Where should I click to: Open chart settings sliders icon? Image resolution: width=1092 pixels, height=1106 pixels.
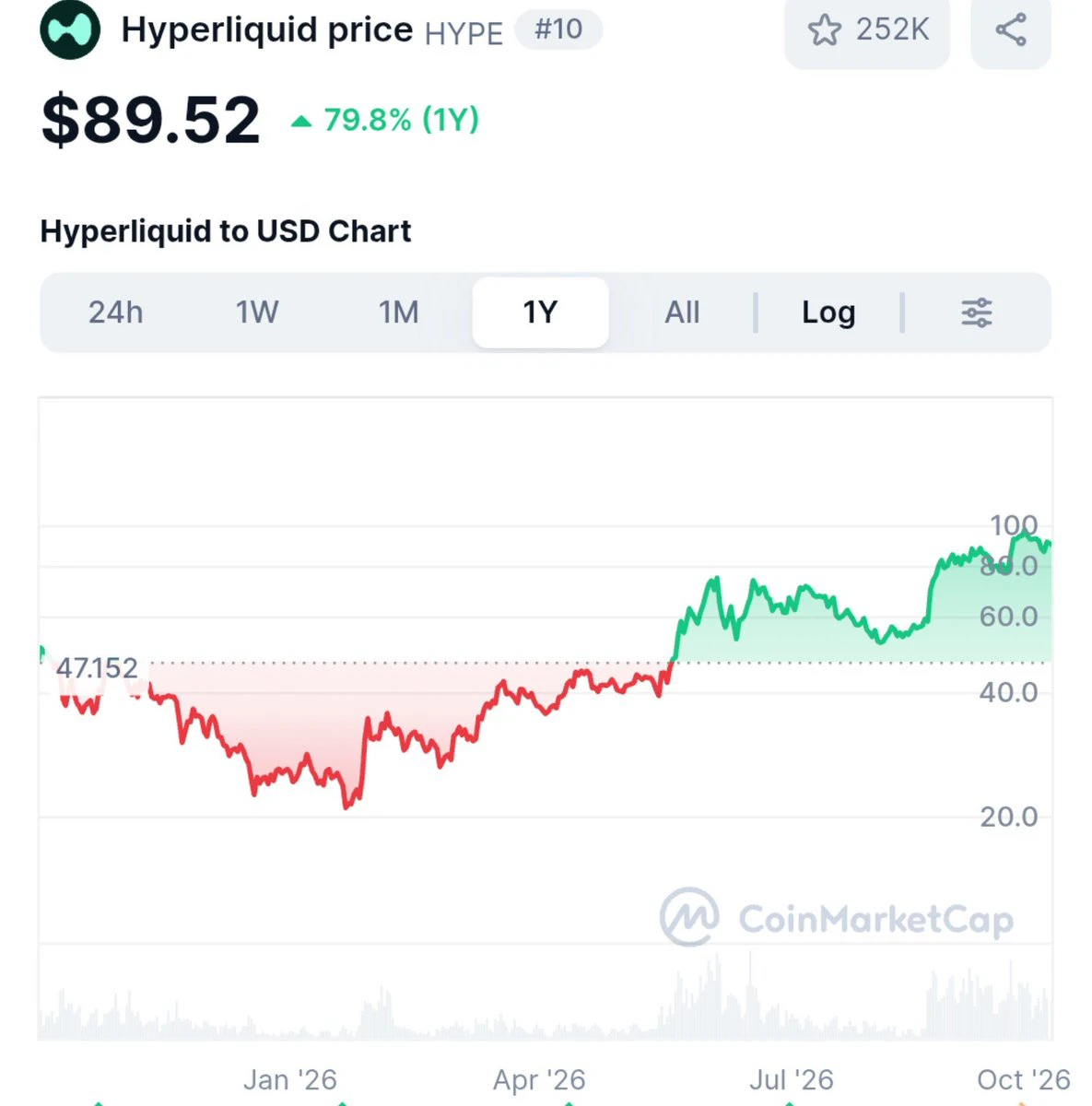pos(977,312)
